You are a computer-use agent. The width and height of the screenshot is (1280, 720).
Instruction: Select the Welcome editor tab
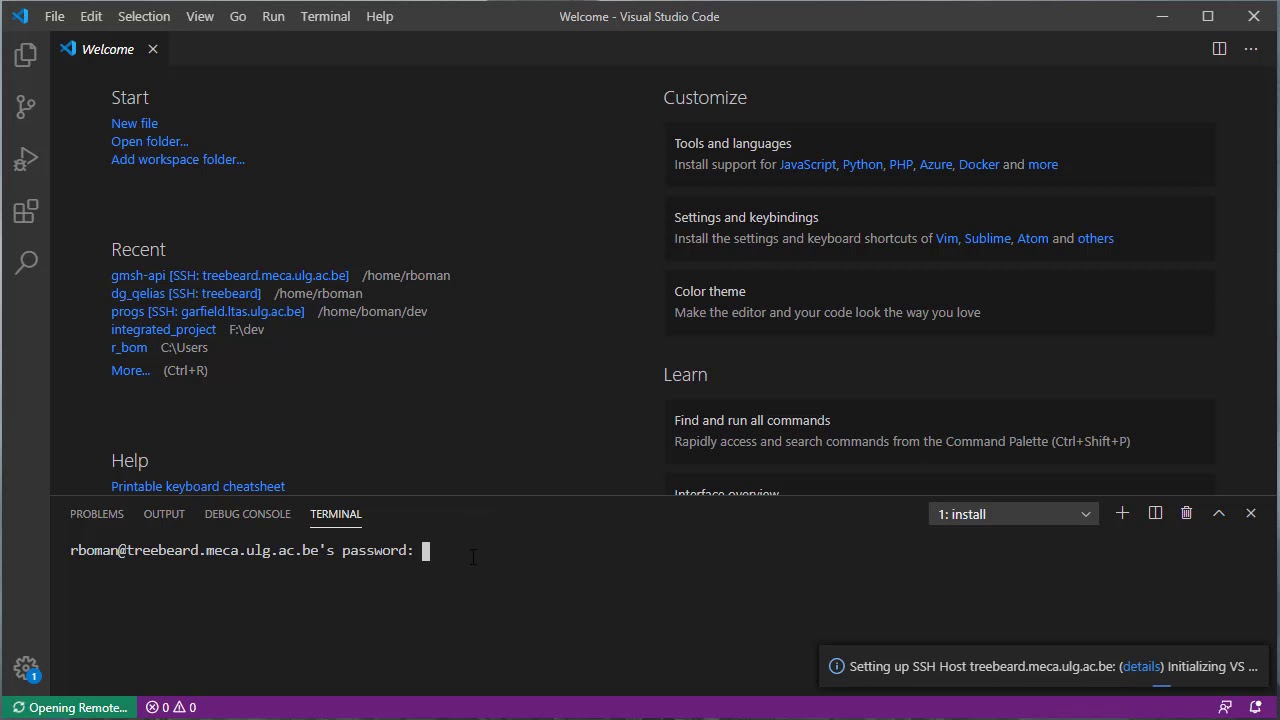click(108, 49)
